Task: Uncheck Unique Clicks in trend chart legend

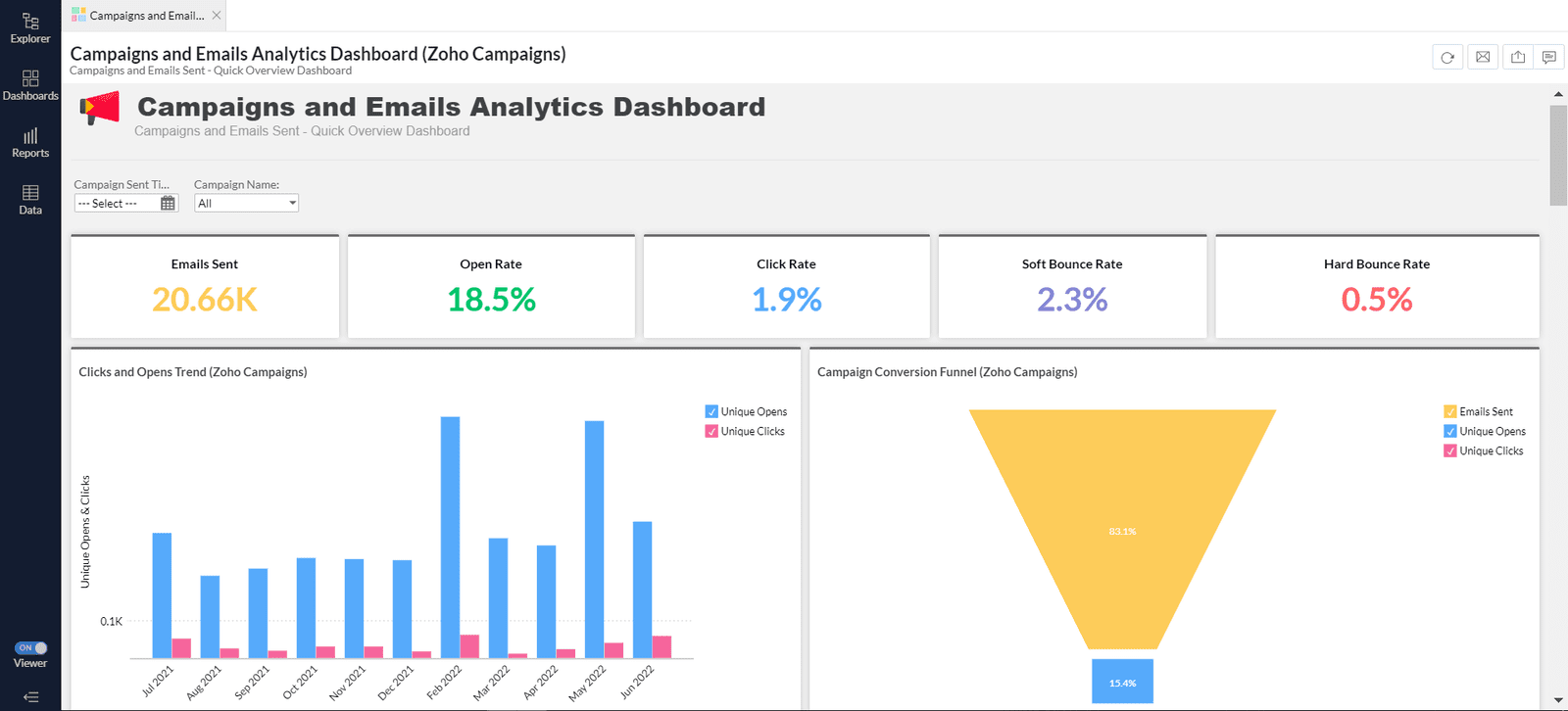Action: click(x=711, y=432)
